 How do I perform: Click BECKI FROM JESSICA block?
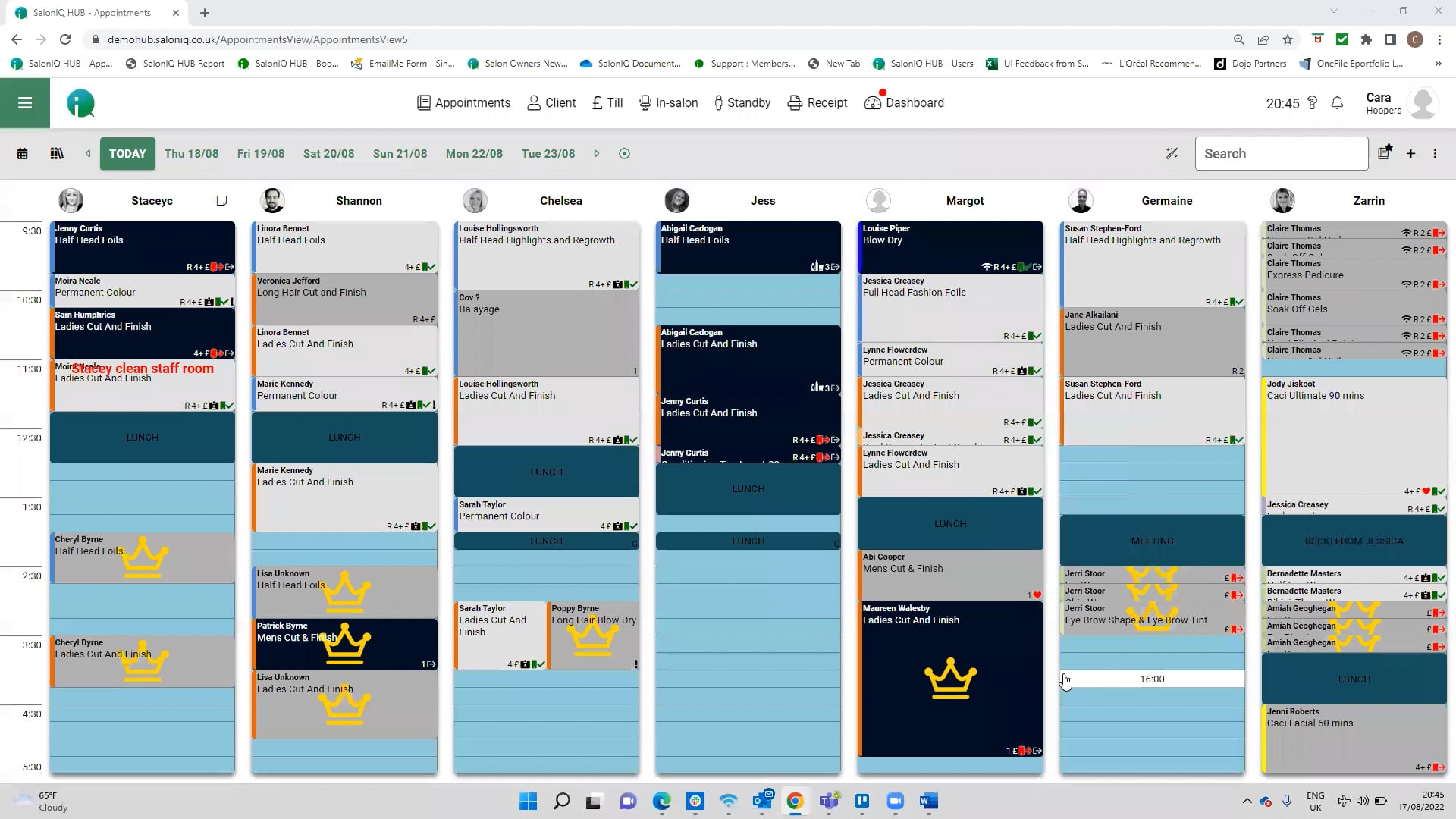click(x=1354, y=541)
